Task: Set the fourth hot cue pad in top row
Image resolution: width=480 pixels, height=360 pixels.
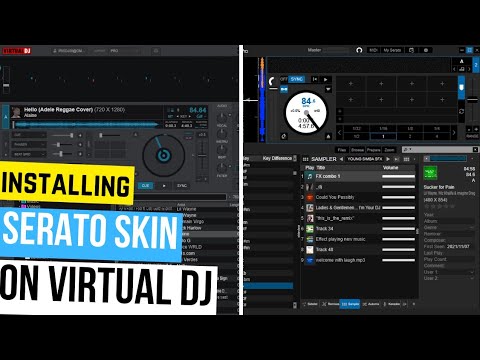Action: point(442,84)
